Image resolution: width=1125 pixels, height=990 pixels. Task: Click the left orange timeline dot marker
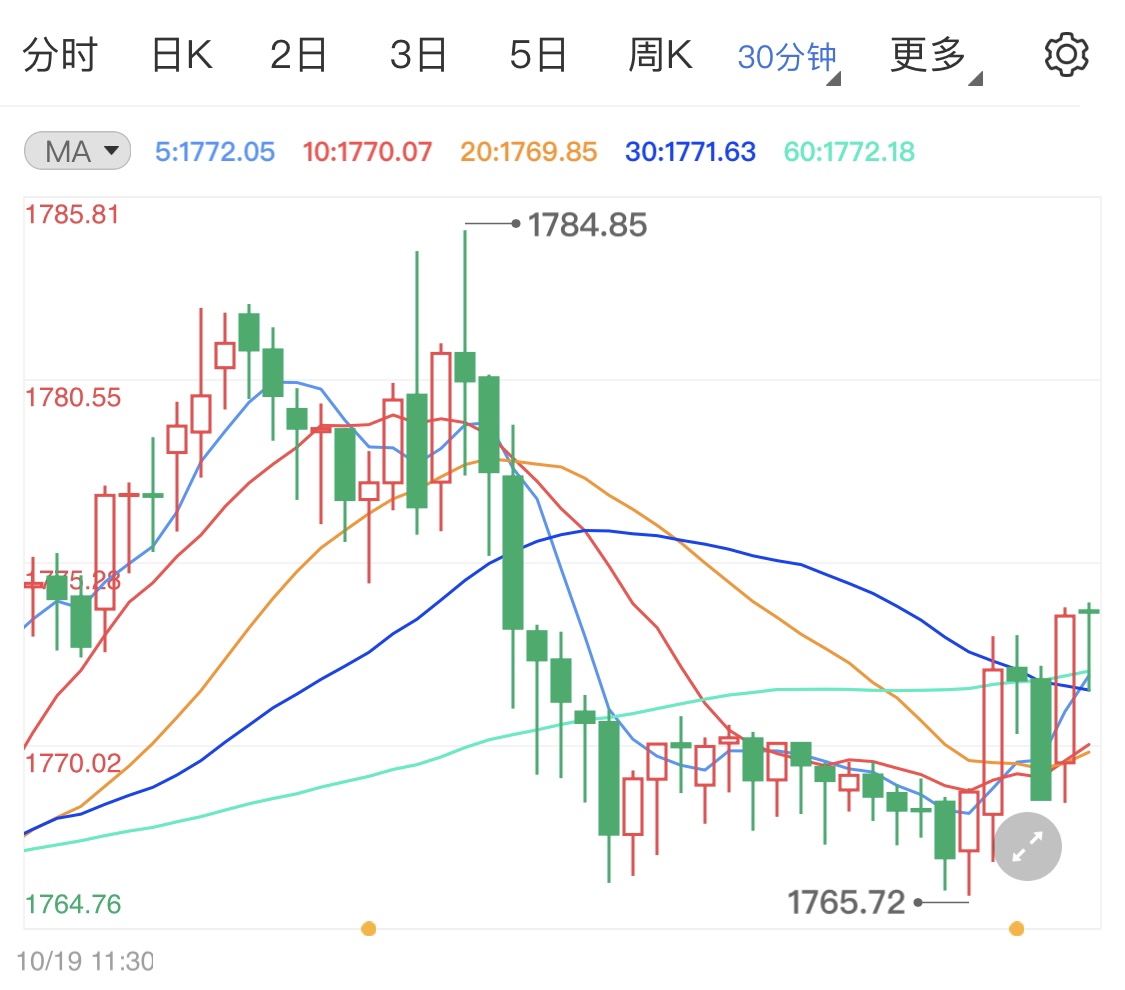pos(368,929)
